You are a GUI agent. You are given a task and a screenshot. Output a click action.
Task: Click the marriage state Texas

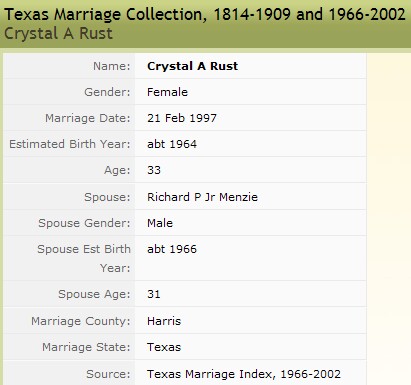click(x=164, y=347)
